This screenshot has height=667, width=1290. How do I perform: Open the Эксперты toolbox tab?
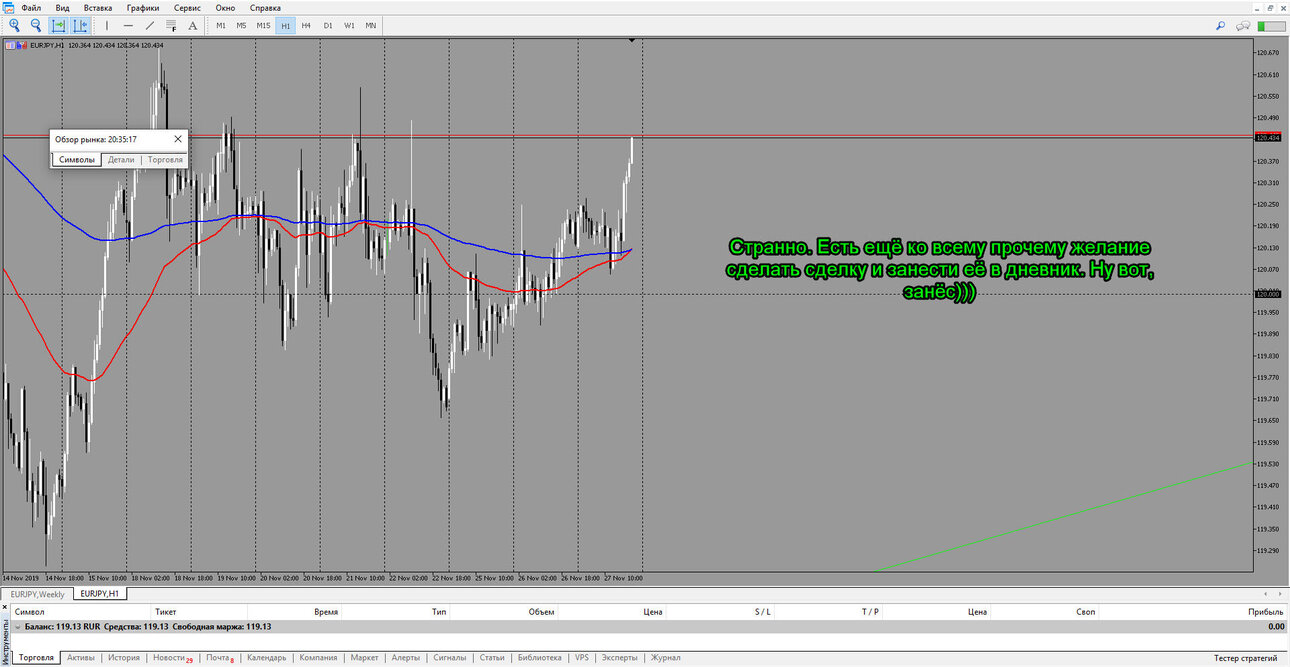coord(620,658)
